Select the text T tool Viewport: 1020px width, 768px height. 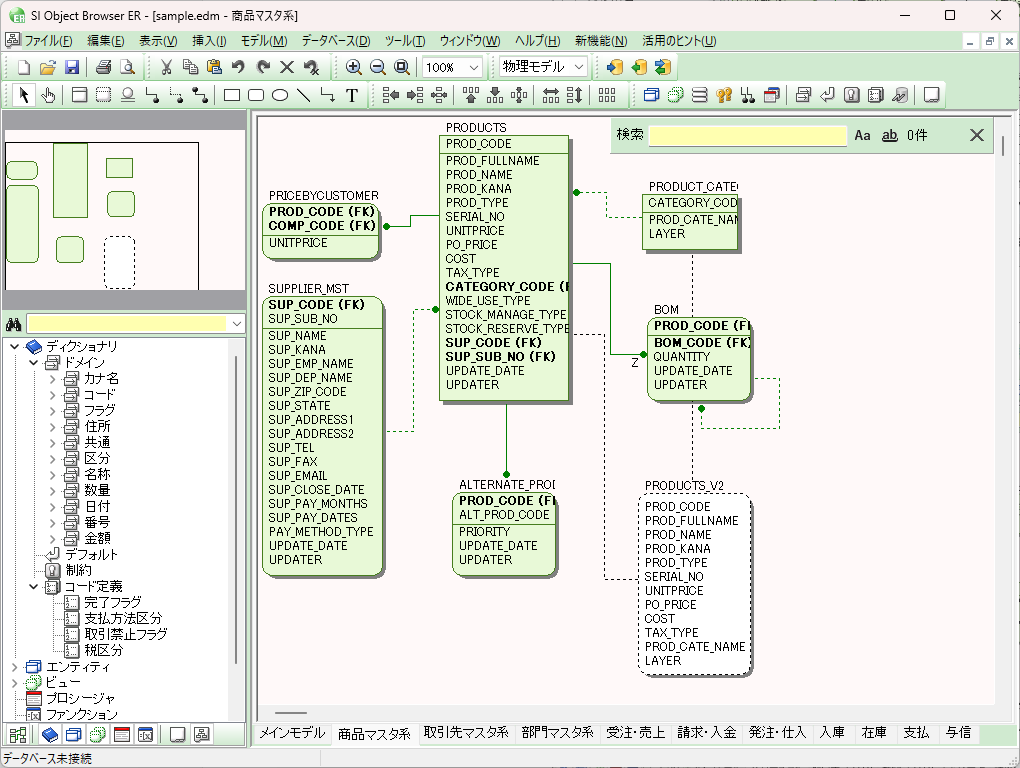pyautogui.click(x=352, y=95)
